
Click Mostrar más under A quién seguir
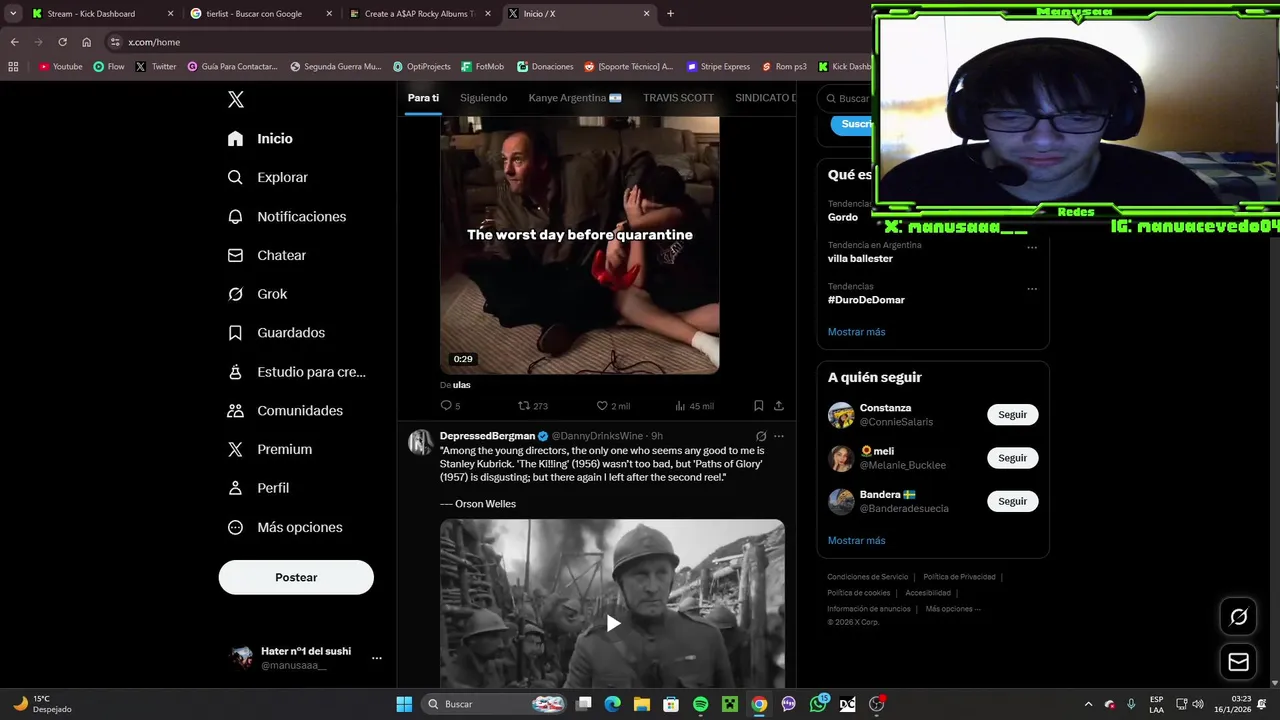point(856,541)
